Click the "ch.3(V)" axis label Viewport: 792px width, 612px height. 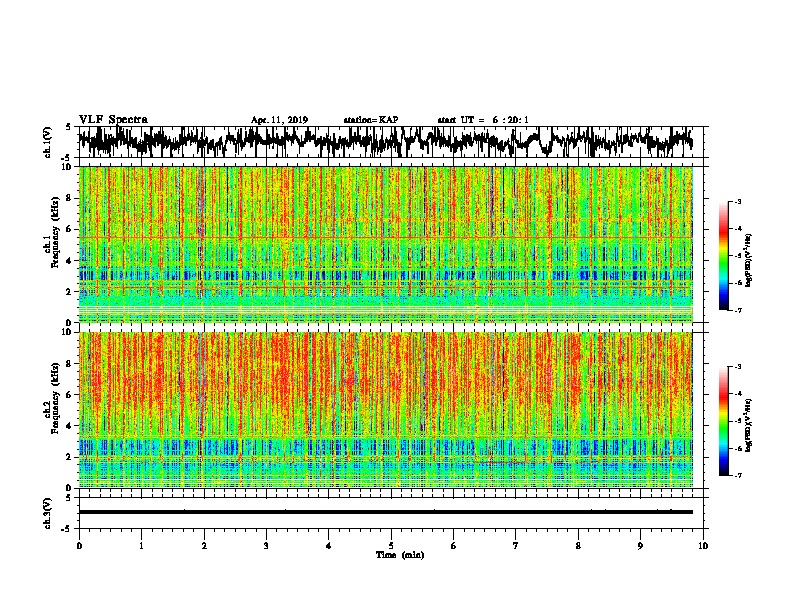(x=47, y=513)
